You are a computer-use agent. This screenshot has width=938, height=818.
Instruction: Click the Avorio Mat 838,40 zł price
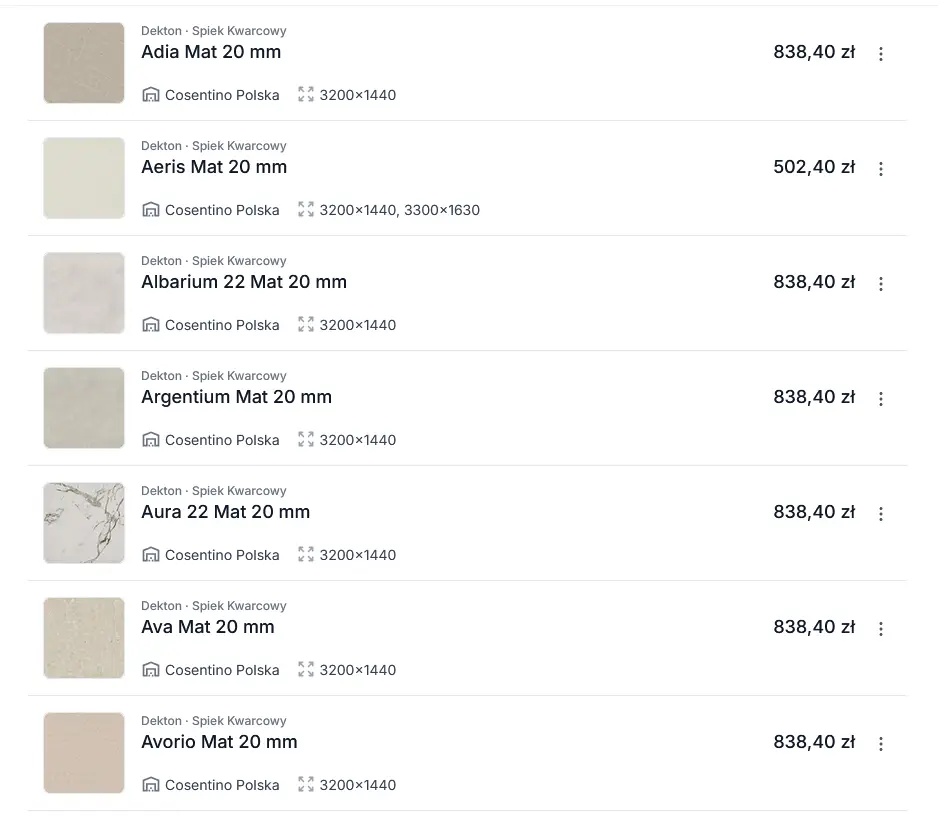813,742
